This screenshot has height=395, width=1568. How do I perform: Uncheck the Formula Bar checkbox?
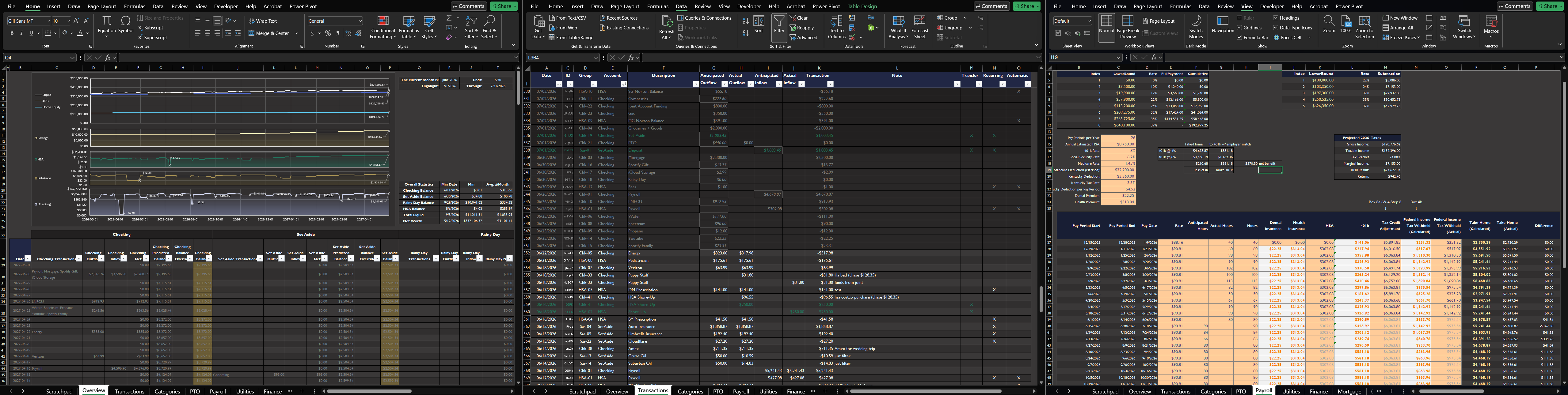pos(1240,38)
